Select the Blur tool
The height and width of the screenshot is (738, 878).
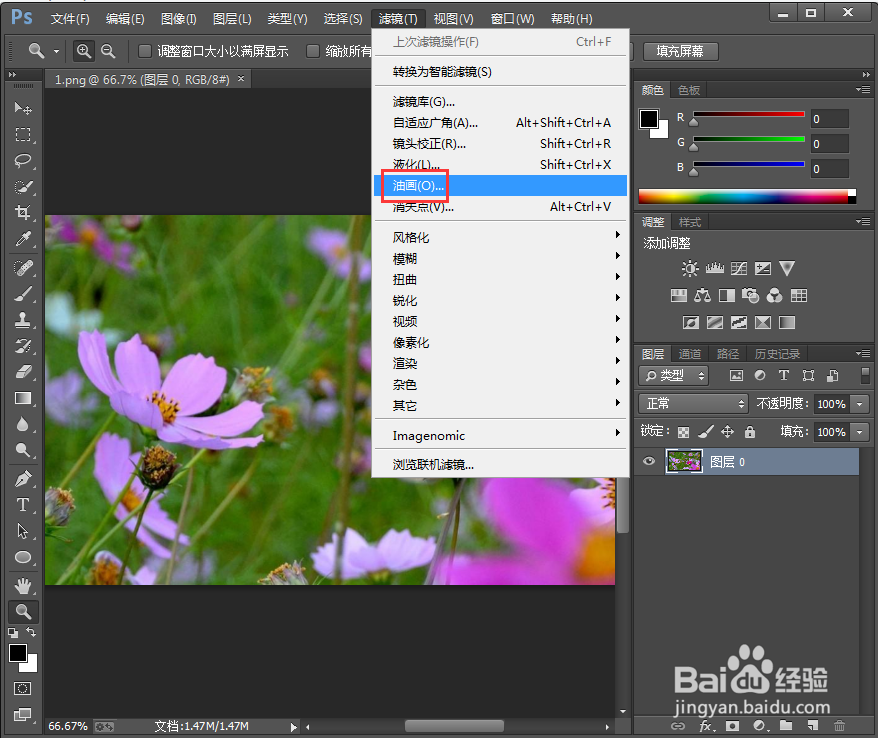[23, 424]
